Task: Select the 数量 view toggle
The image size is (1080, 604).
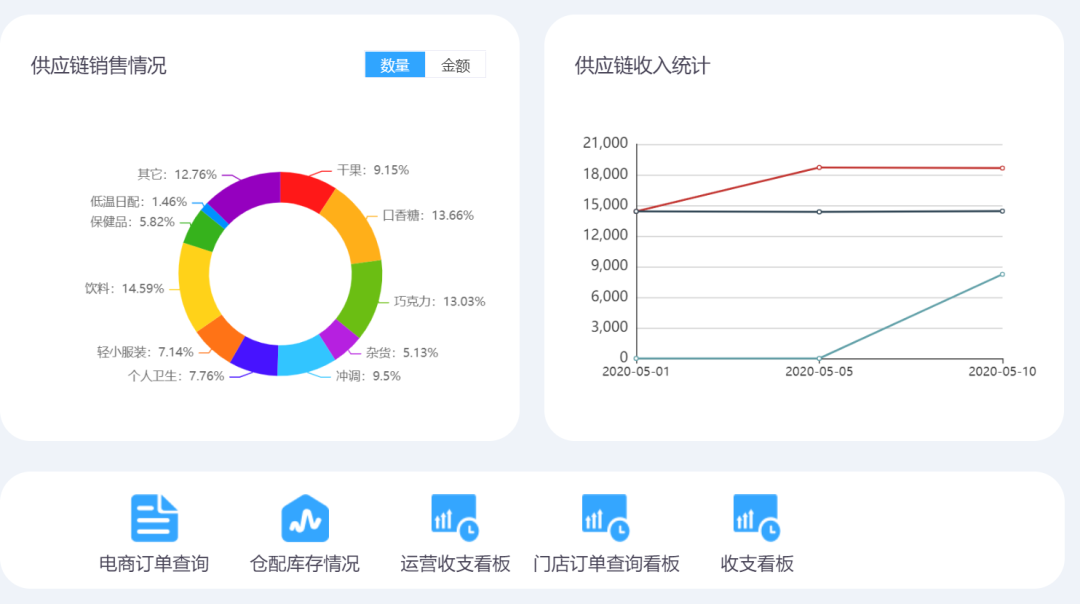Action: [x=395, y=63]
